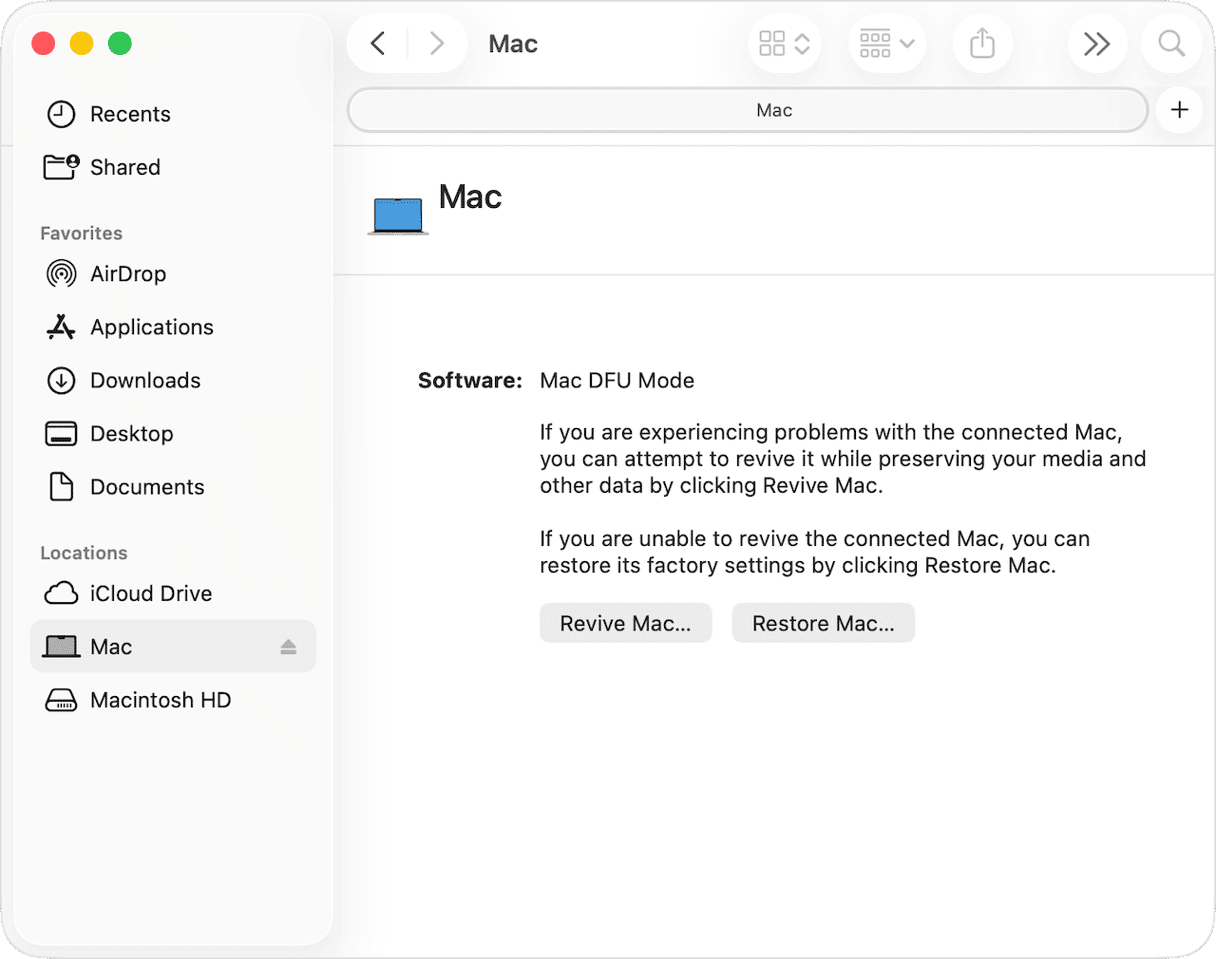Image resolution: width=1216 pixels, height=959 pixels.
Task: Click the Share toolbar icon
Action: [982, 44]
